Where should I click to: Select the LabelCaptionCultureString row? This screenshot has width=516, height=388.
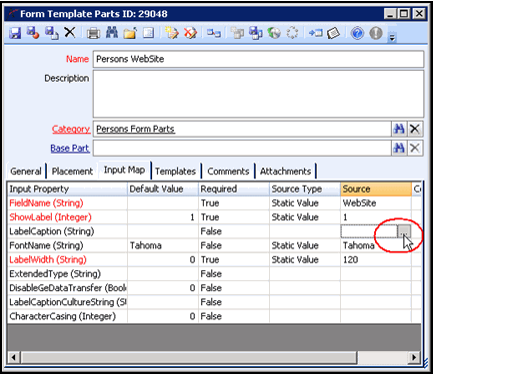pos(214,302)
